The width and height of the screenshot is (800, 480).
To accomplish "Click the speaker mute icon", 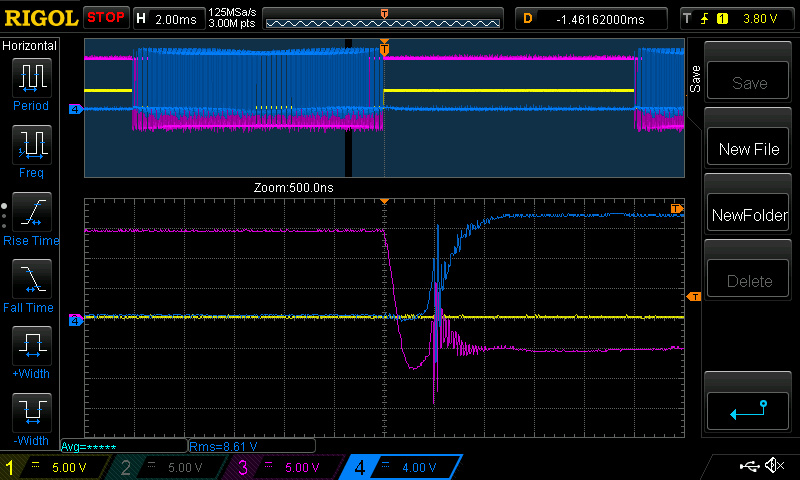I will pyautogui.click(x=774, y=466).
